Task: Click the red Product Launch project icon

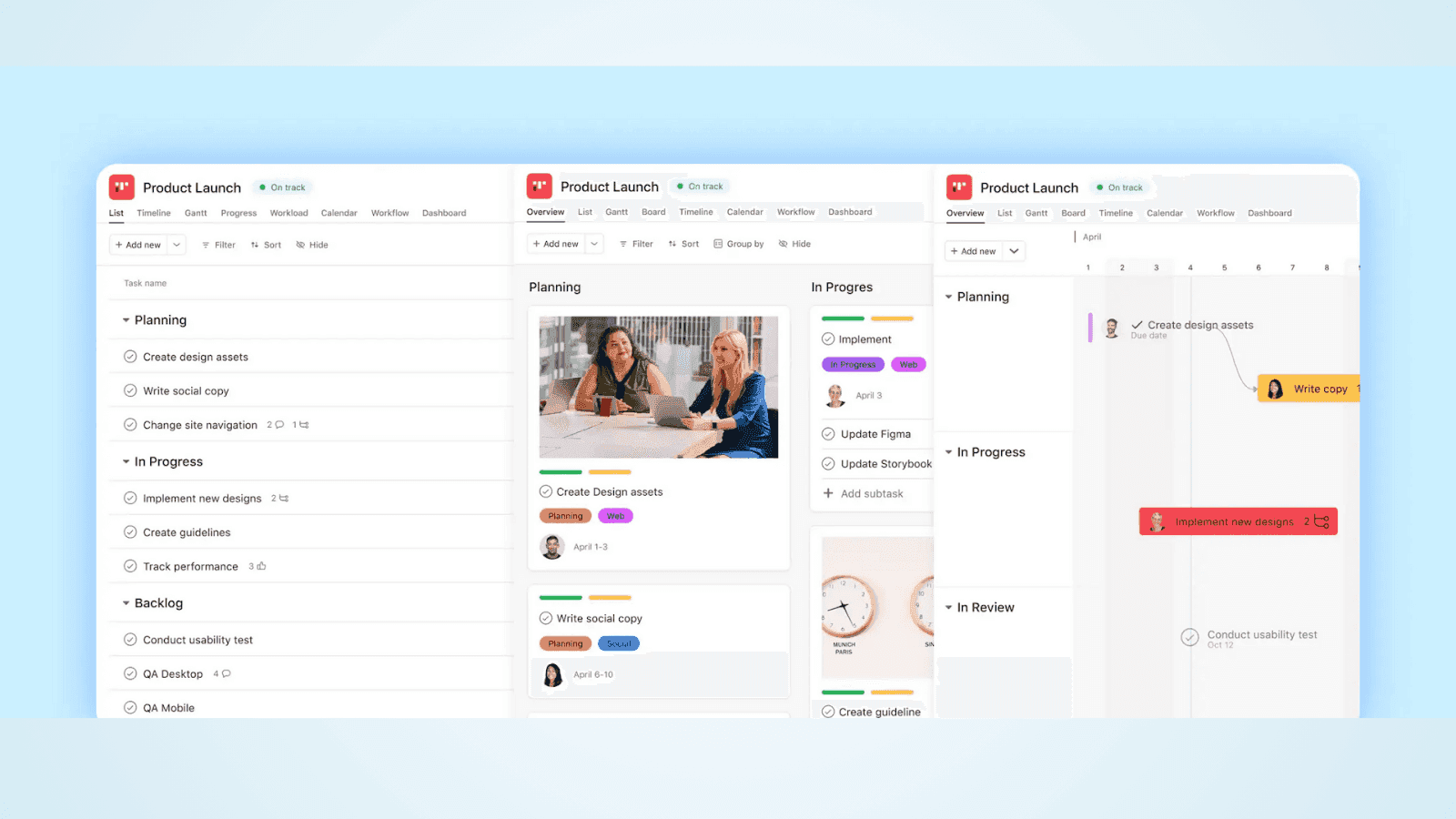Action: pyautogui.click(x=122, y=187)
